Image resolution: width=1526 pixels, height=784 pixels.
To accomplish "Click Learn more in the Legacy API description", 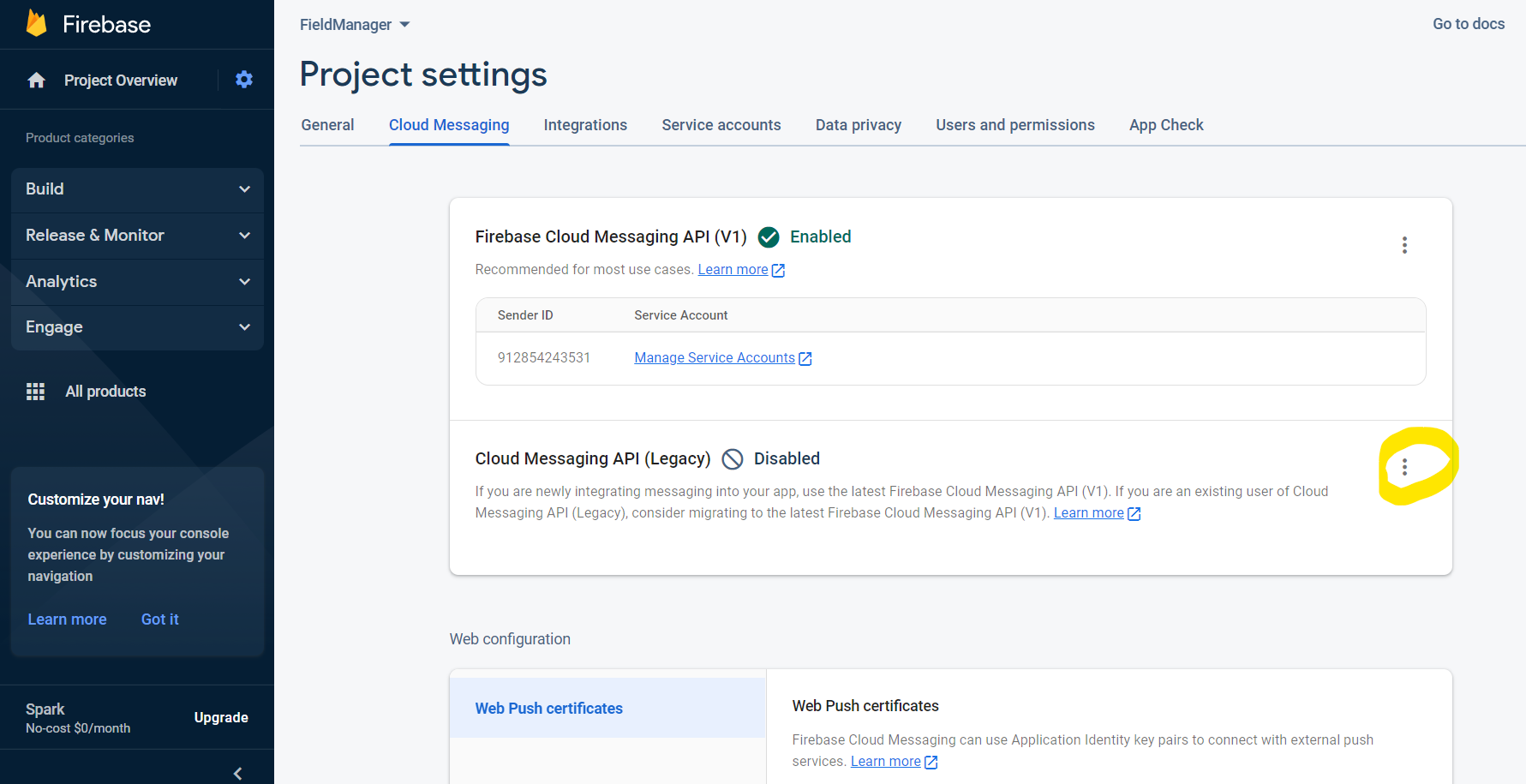I will click(1088, 513).
